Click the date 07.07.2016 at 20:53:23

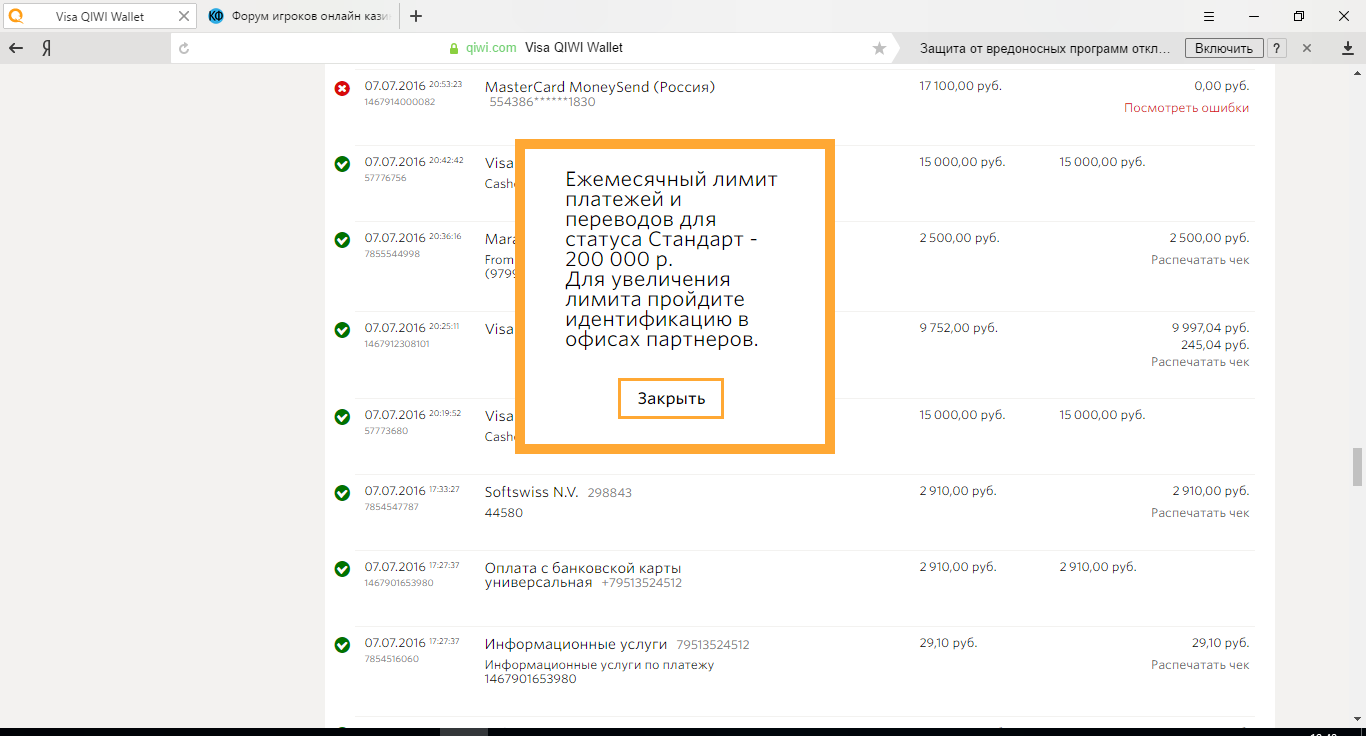point(395,86)
